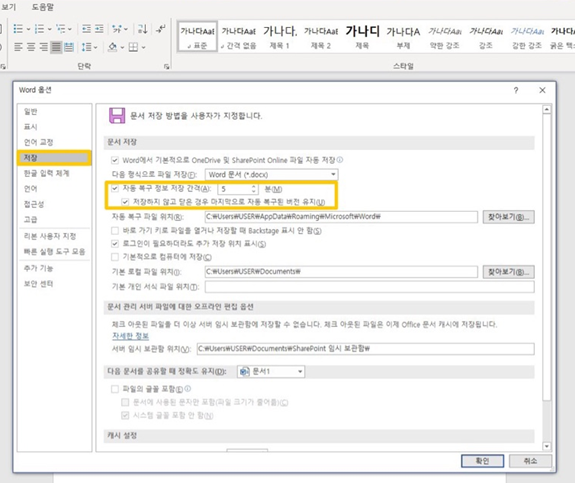Screen dimensions: 575x483
Task: Open line spacing dropdown arrow
Action: [x=96, y=47]
